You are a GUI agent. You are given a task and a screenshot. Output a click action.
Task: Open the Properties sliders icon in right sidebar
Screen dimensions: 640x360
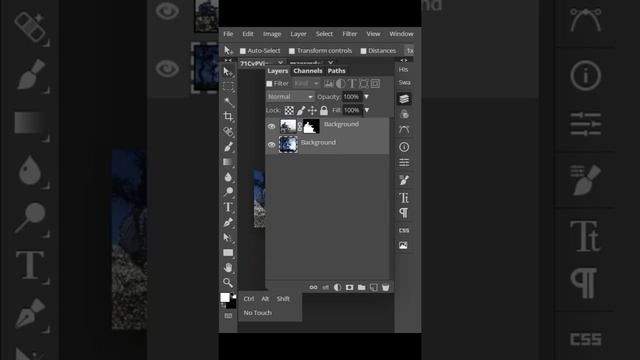coord(404,163)
